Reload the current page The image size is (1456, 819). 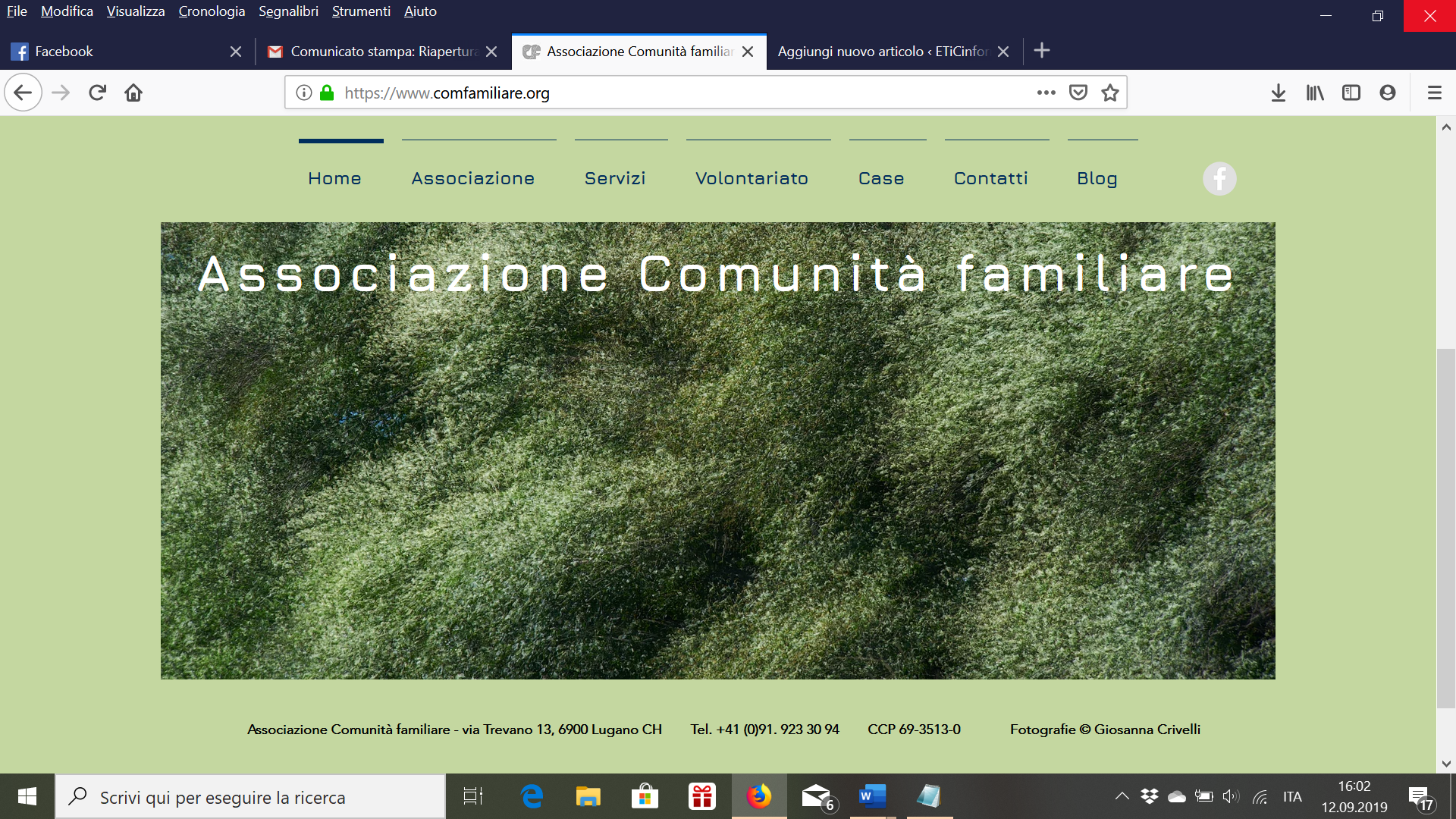[x=97, y=93]
